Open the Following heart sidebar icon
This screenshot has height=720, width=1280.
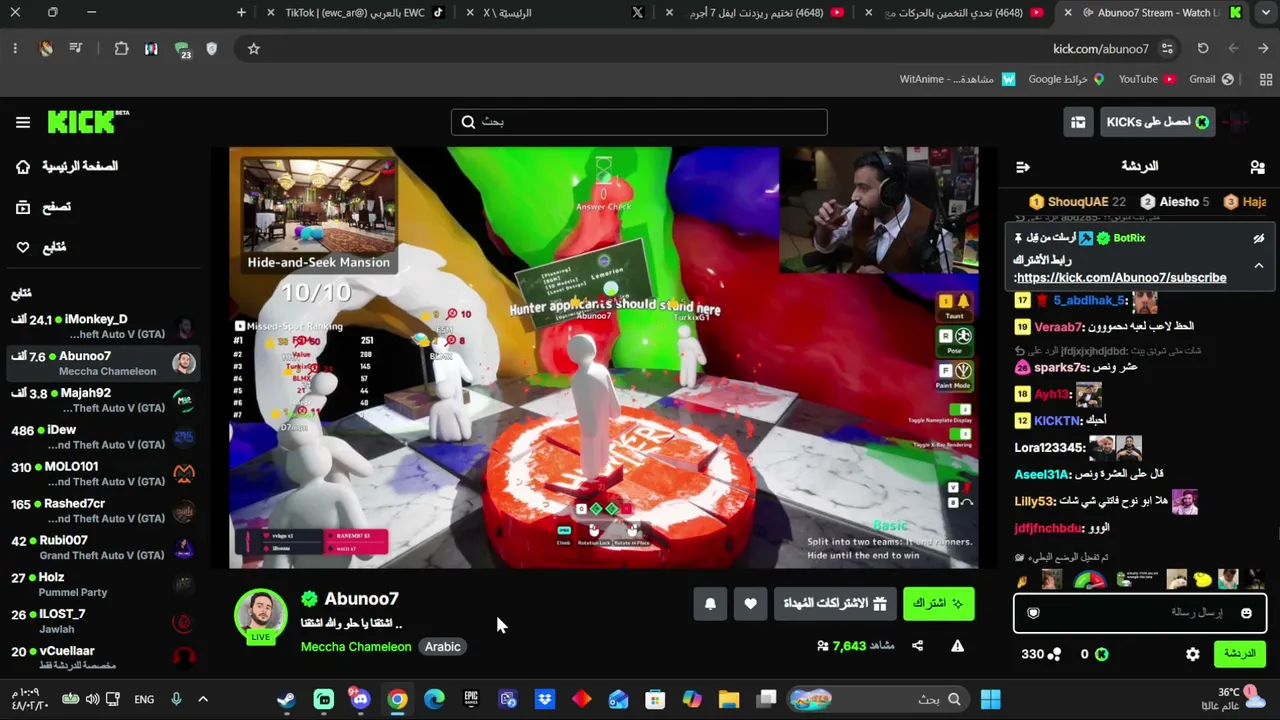click(x=23, y=247)
